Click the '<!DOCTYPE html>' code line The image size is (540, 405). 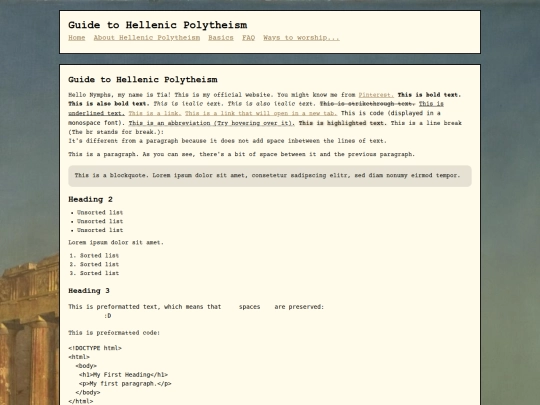[95, 348]
